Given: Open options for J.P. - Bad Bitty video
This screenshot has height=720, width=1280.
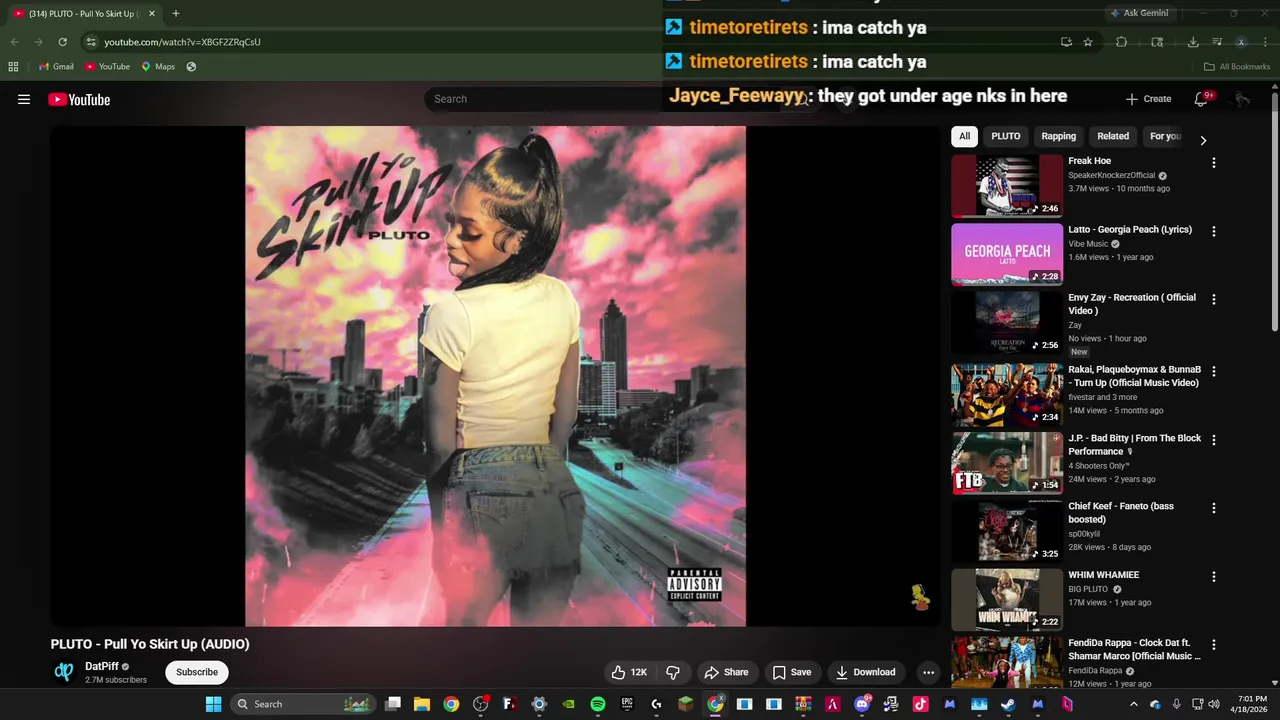Looking at the screenshot, I should [1214, 440].
